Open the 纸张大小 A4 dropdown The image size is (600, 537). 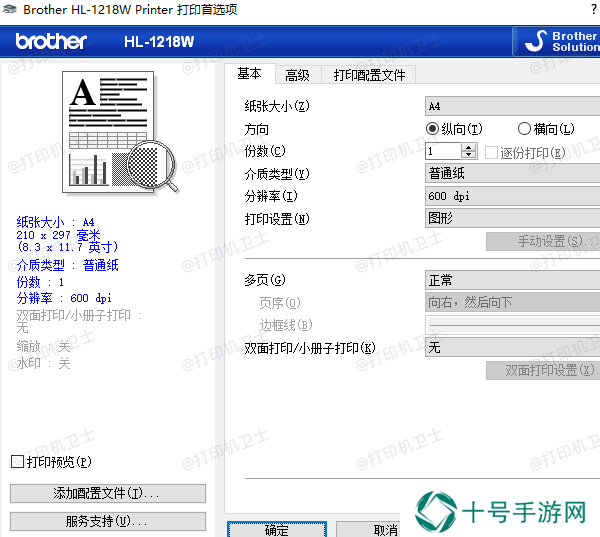pos(512,106)
